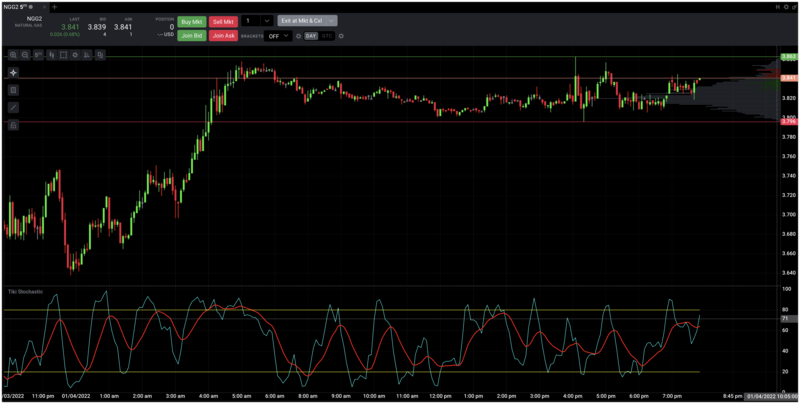Click the green 3.863 price label
Screen dimensions: 800x404
(x=789, y=57)
